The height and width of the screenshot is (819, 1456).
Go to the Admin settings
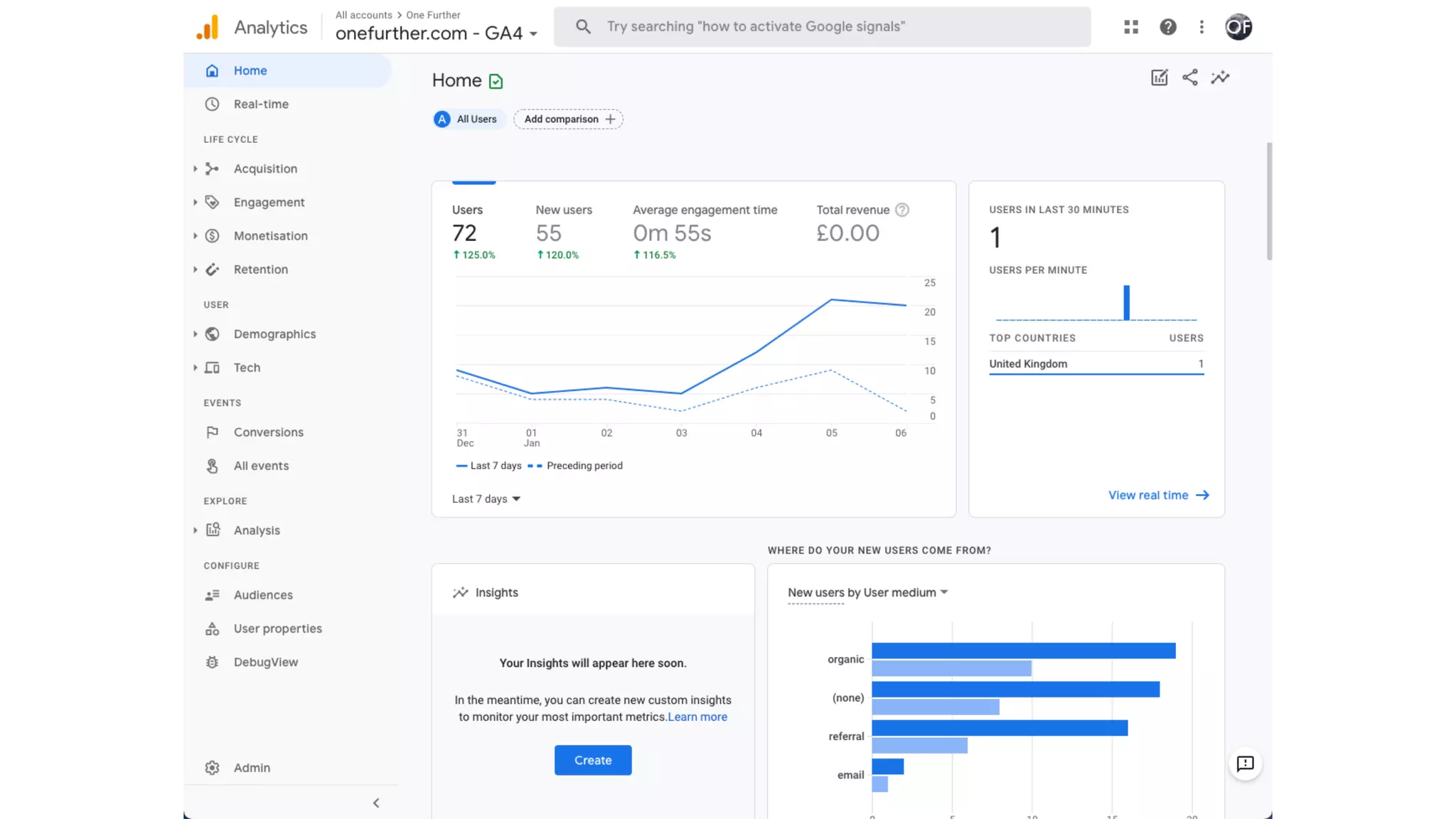click(x=252, y=768)
